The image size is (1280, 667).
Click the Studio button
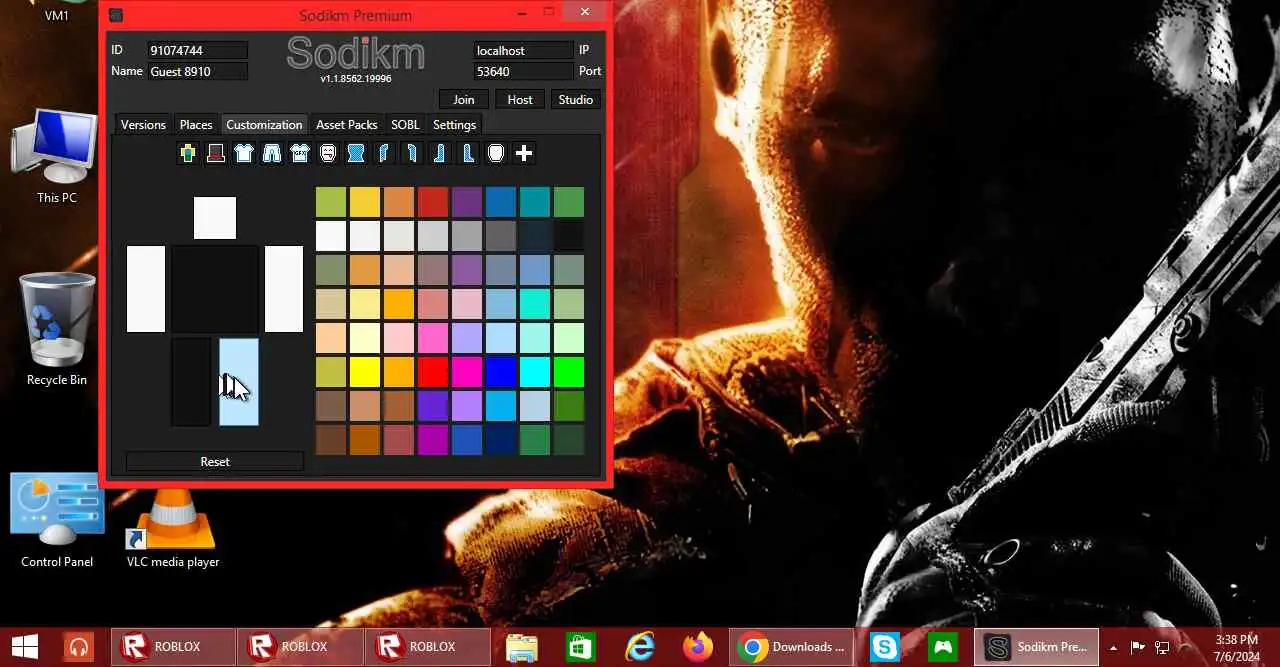(576, 99)
